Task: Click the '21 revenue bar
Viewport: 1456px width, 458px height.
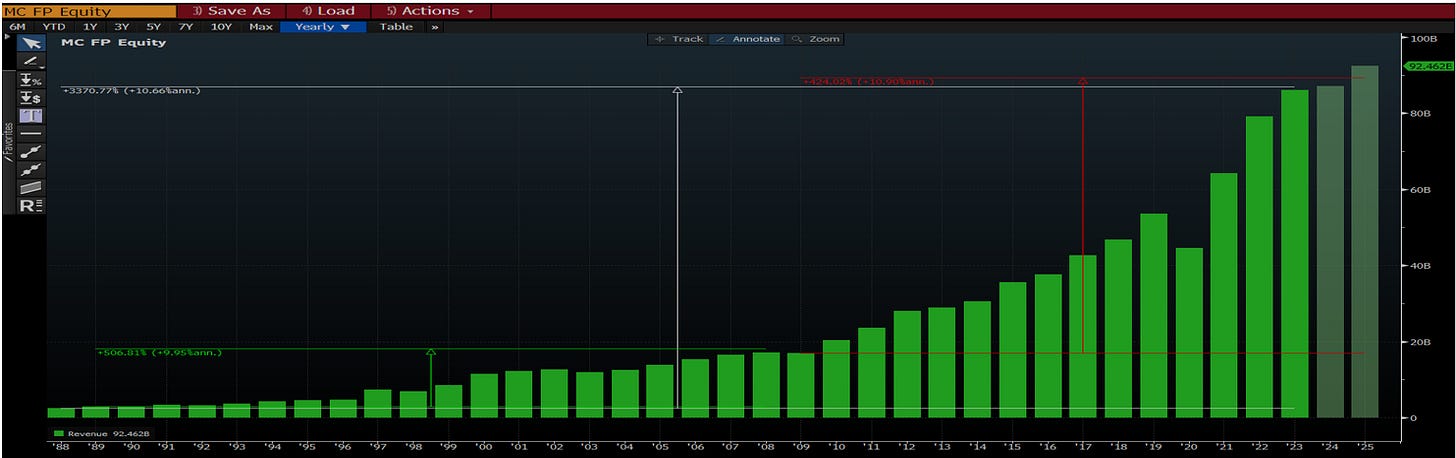Action: pos(1223,296)
